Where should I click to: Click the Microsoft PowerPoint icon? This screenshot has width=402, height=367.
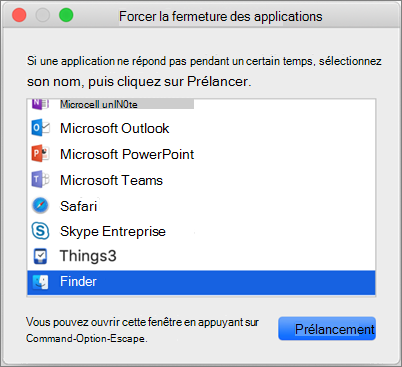(40, 154)
